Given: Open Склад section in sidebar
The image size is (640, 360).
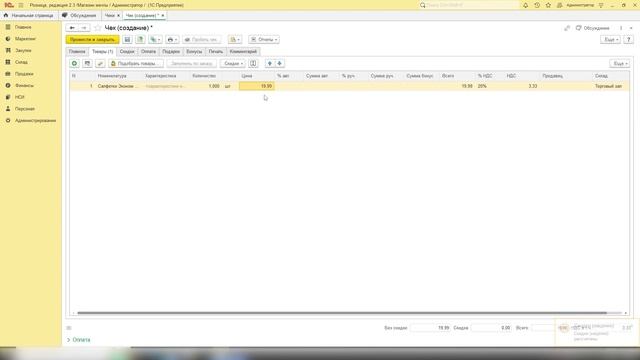Looking at the screenshot, I should click(x=21, y=62).
